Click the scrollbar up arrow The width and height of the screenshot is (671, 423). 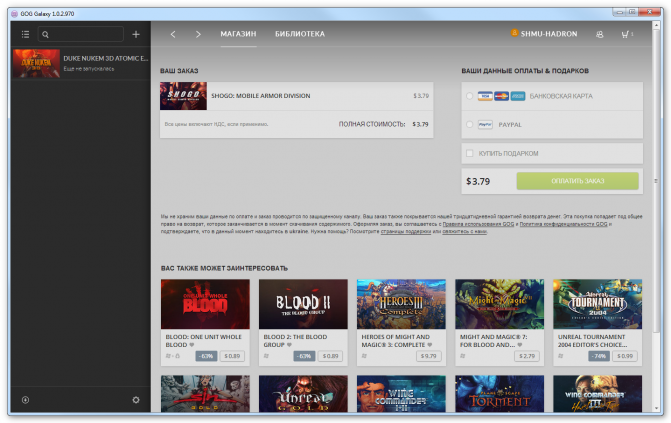pos(656,25)
